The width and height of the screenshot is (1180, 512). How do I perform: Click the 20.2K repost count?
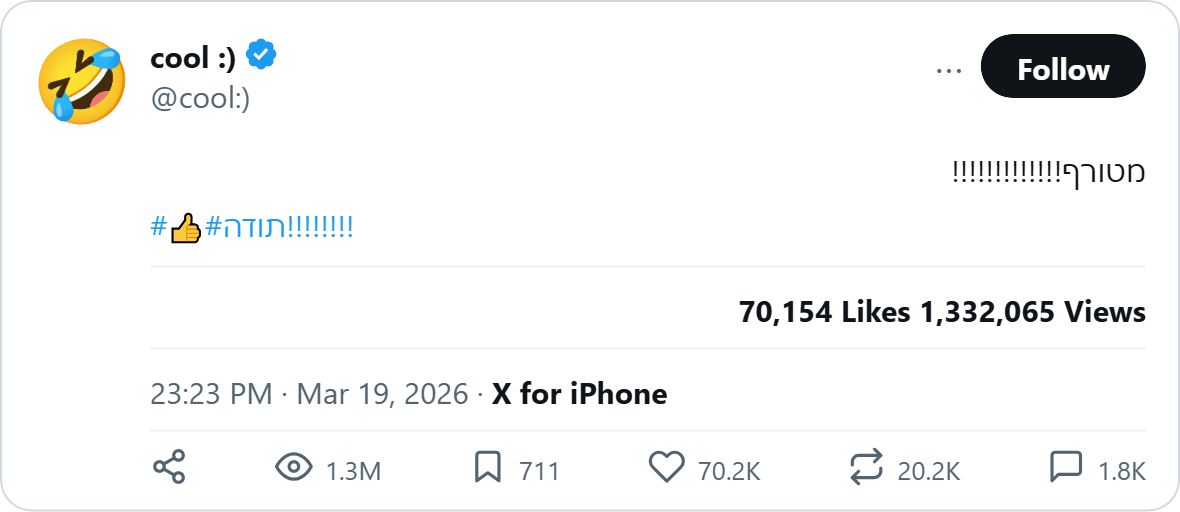tap(928, 471)
